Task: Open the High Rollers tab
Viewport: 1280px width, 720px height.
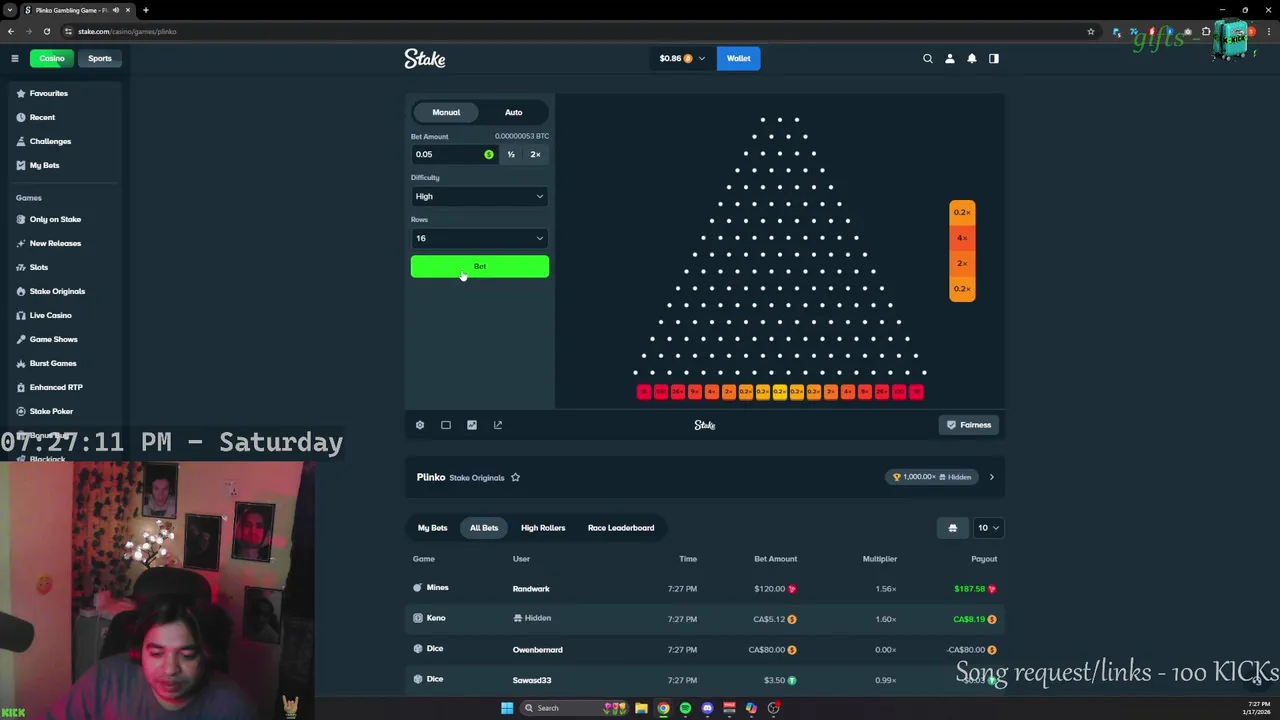Action: point(543,528)
